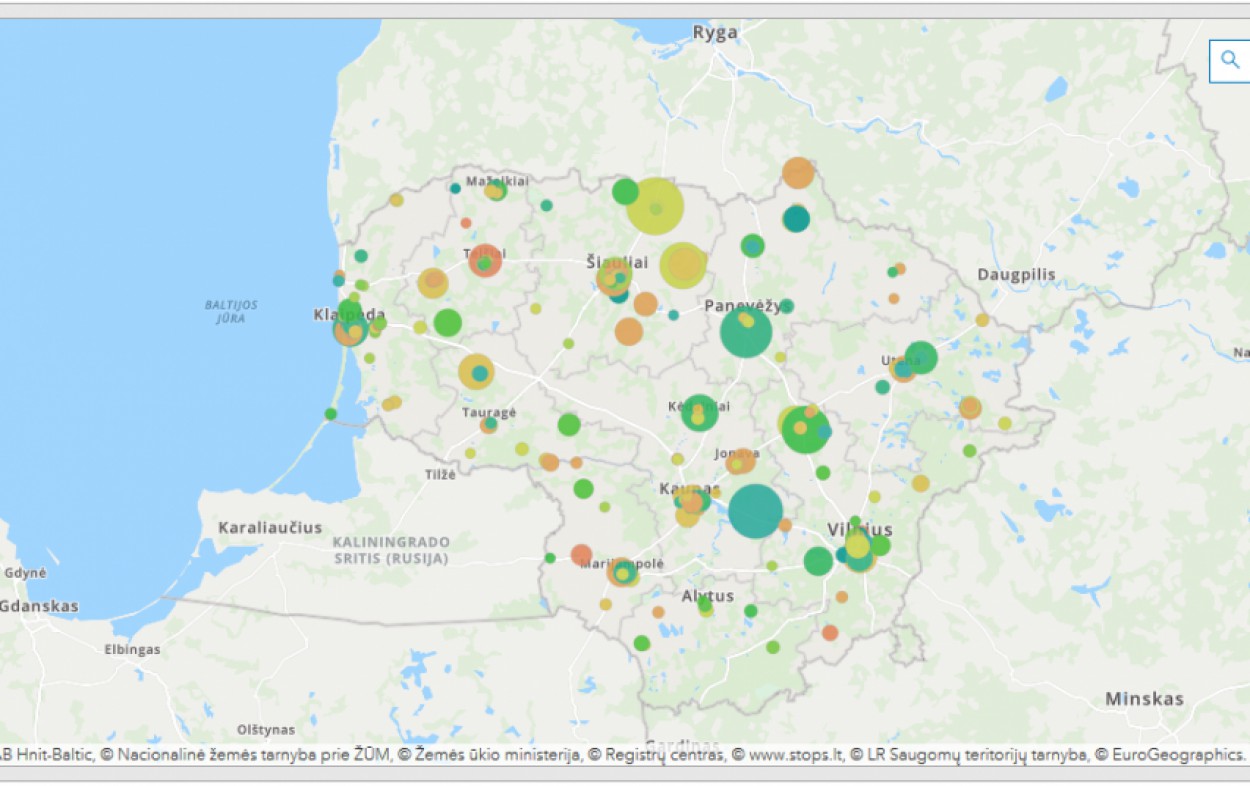Screen dimensions: 1250x786
Task: Select the largest yellow bubble north of Šiauliai
Action: pos(655,206)
